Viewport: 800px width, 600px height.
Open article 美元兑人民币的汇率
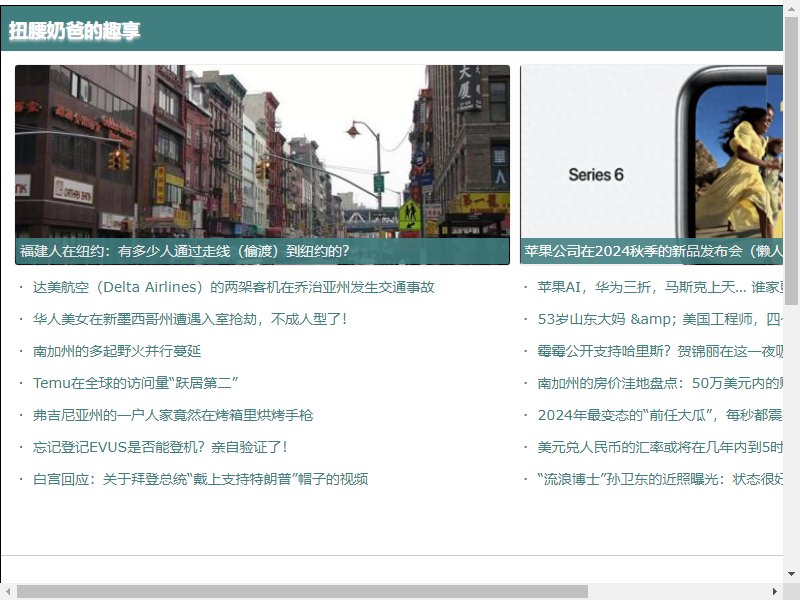660,447
